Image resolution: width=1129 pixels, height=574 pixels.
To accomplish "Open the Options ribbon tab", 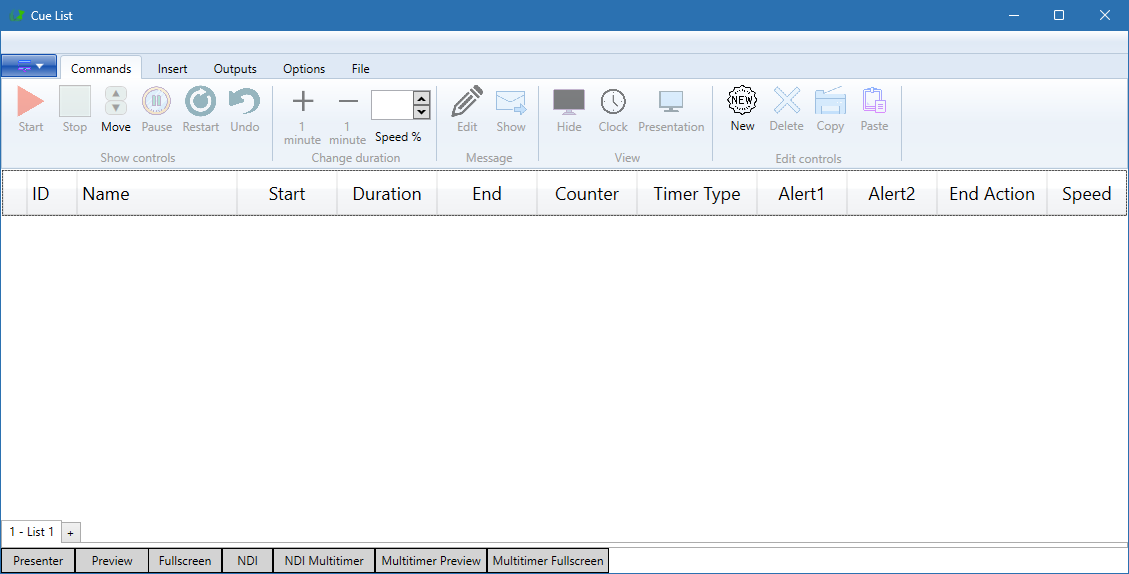I will pos(304,68).
